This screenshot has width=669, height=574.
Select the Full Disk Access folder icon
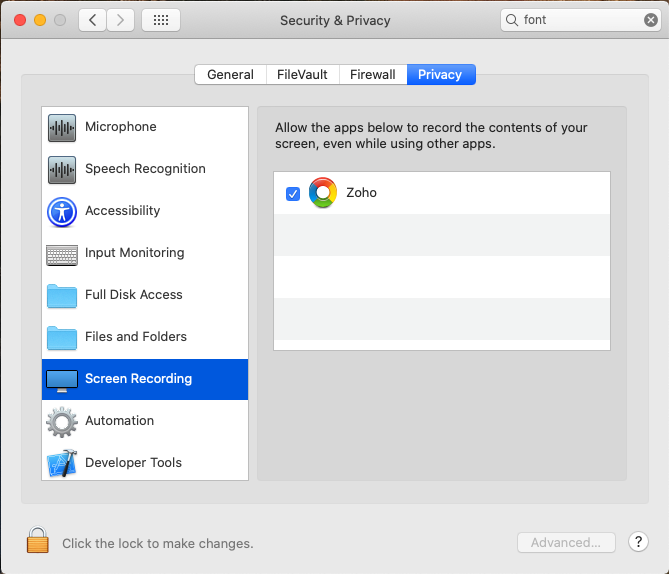62,295
